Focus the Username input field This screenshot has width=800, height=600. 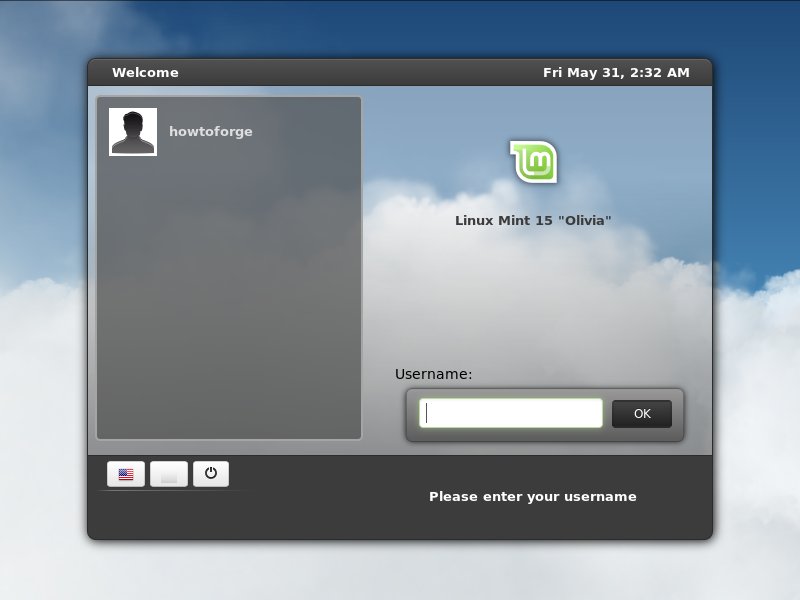[511, 413]
